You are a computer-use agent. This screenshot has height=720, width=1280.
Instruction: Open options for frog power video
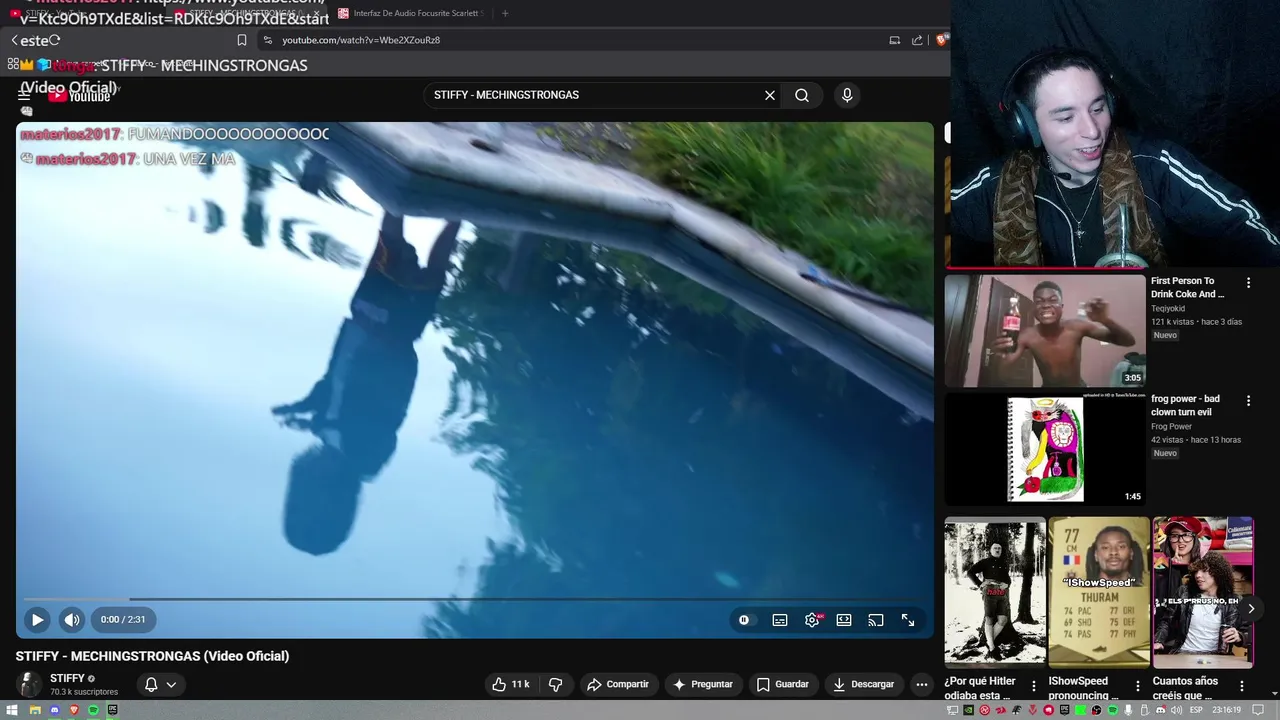click(x=1248, y=401)
